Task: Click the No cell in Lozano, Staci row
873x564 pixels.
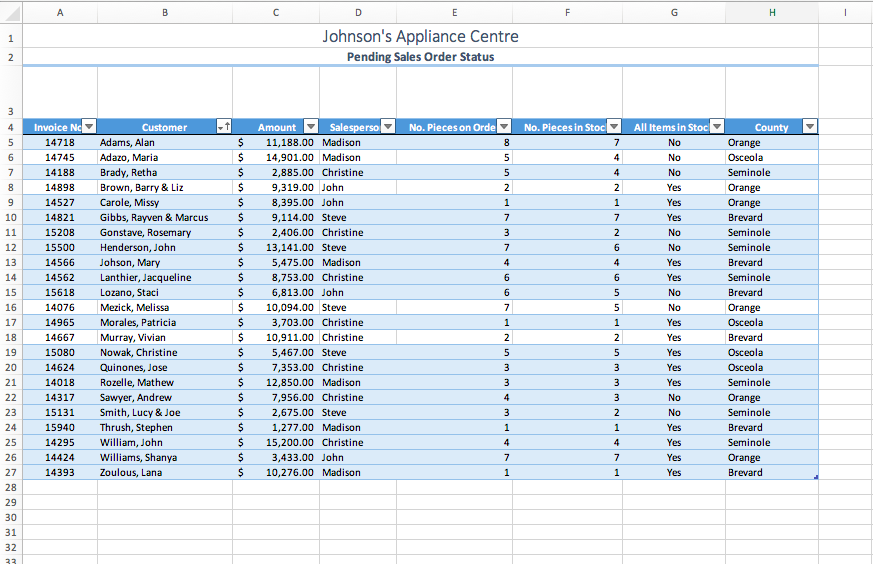Action: pos(674,293)
